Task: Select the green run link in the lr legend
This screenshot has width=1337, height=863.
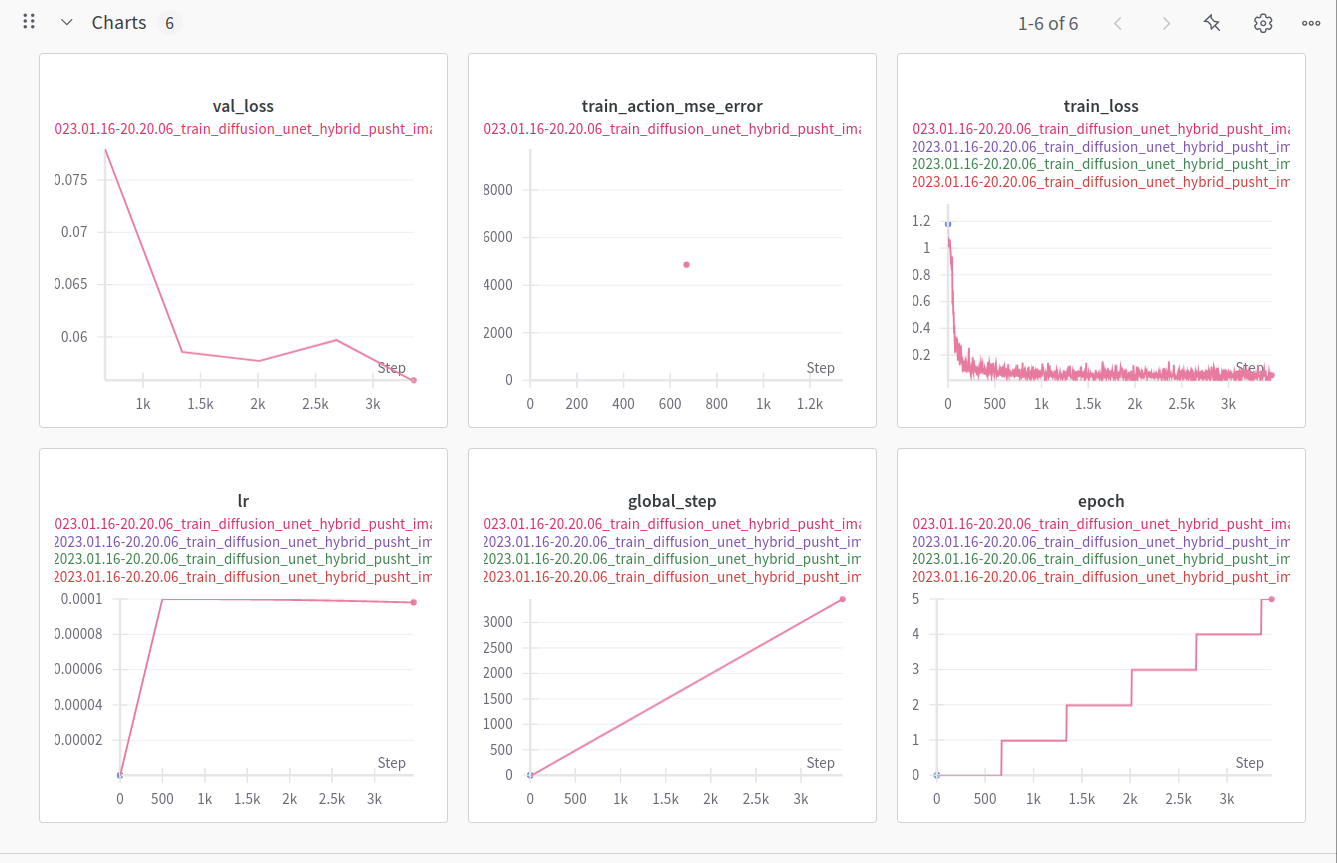Action: pyautogui.click(x=243, y=559)
